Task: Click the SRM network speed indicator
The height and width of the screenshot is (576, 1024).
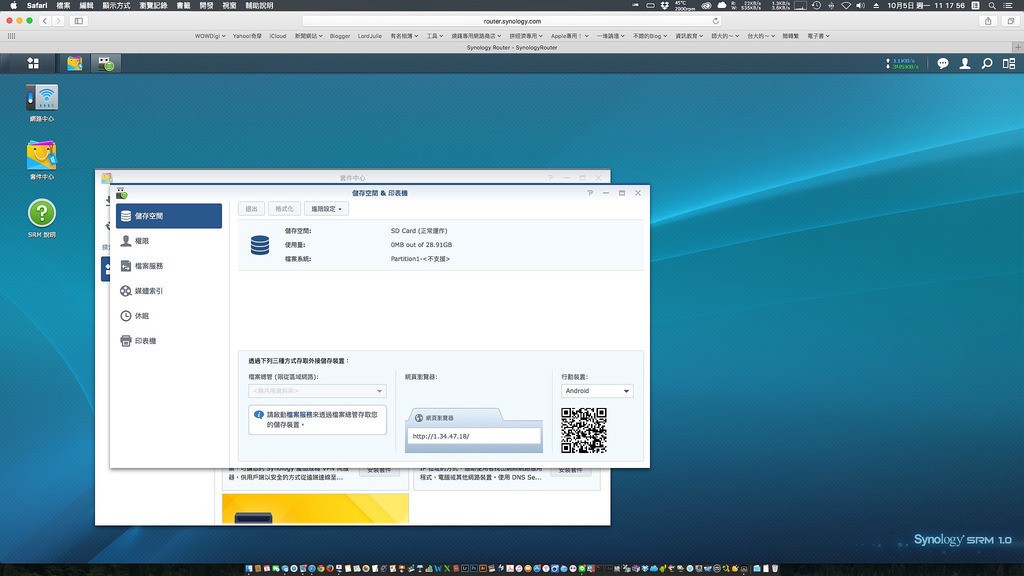Action: pos(902,63)
